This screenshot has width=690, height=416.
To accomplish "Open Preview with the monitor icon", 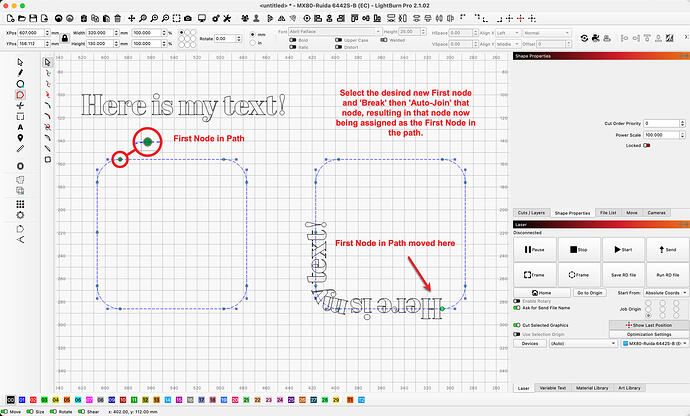I will pos(202,18).
